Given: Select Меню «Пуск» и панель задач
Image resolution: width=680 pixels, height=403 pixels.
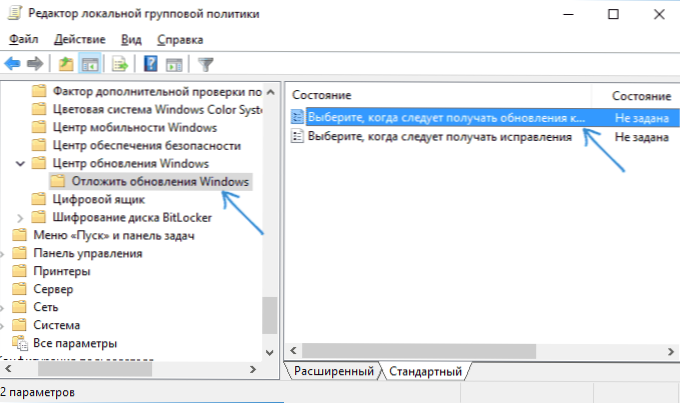Looking at the screenshot, I should coord(114,236).
